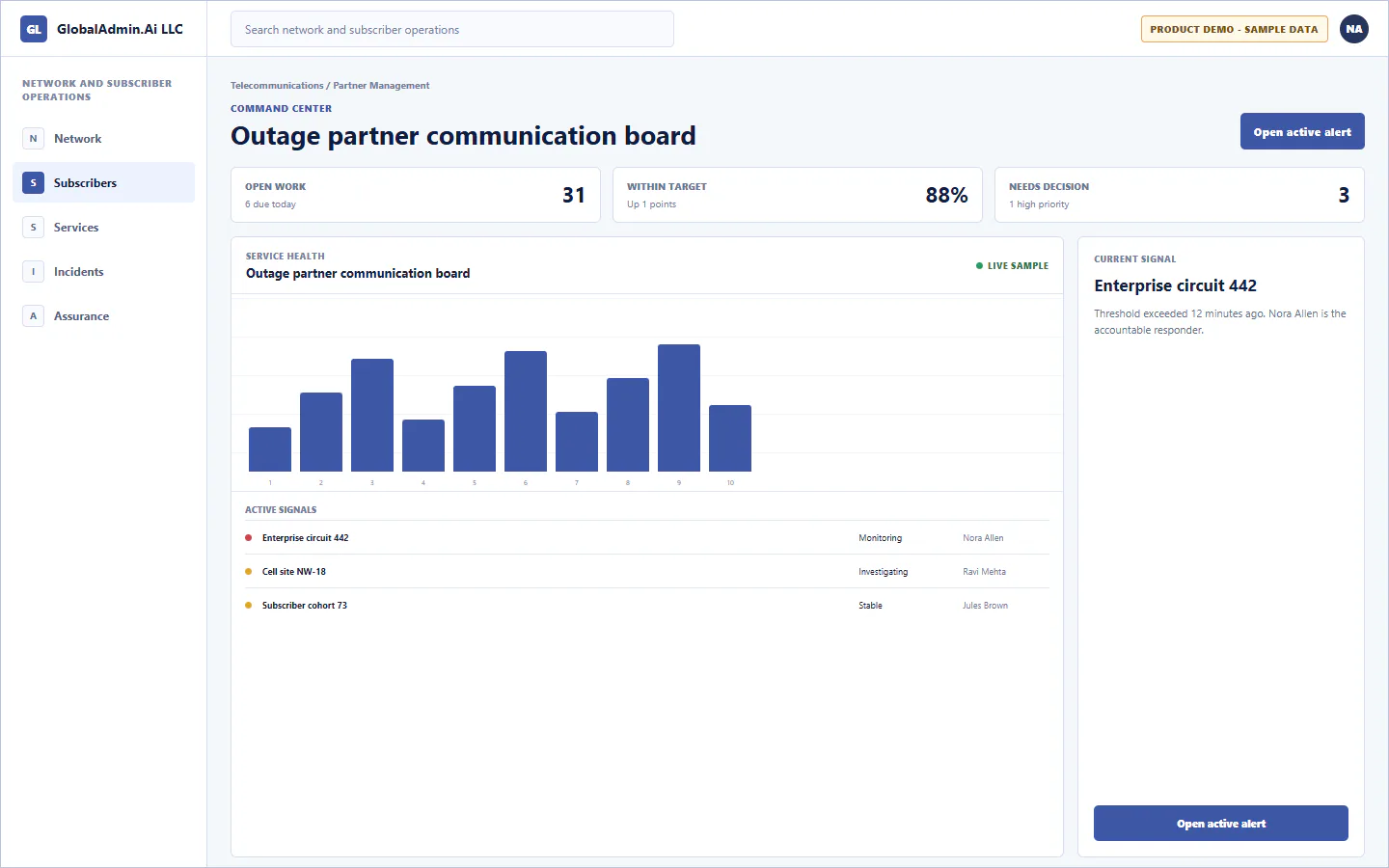Image resolution: width=1389 pixels, height=868 pixels.
Task: Click the A icon beside Assurance
Action: click(33, 316)
